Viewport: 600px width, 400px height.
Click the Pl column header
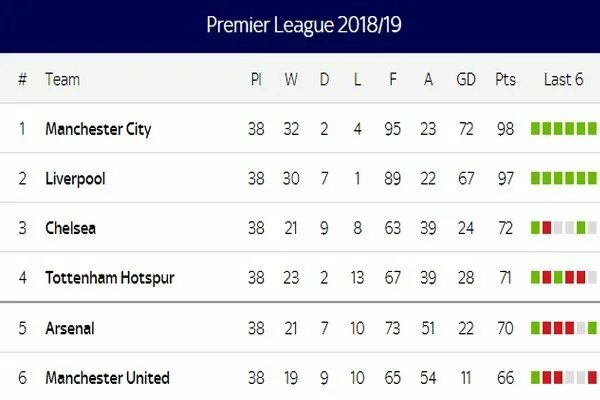pyautogui.click(x=256, y=79)
